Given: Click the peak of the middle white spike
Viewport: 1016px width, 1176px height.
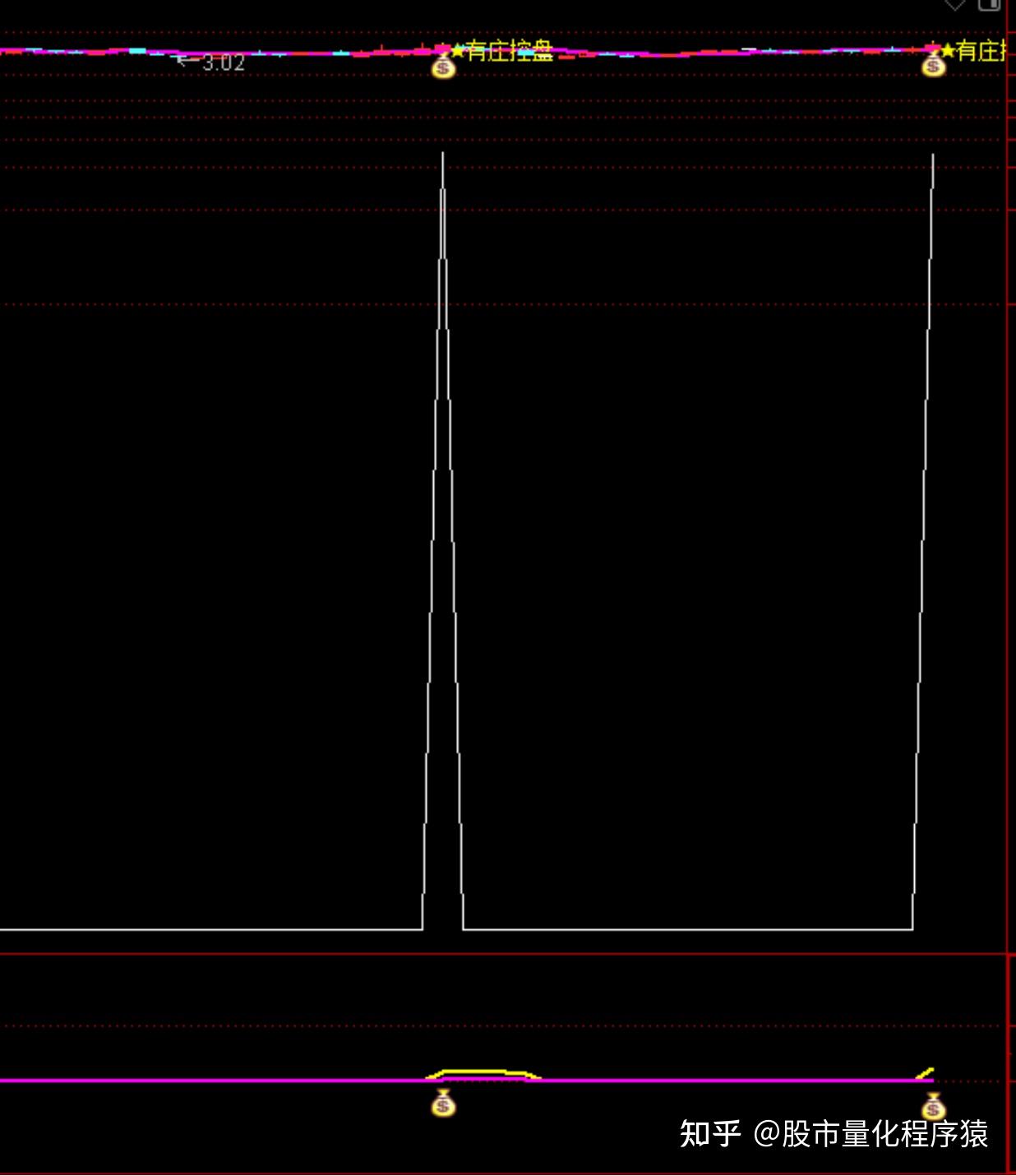Looking at the screenshot, I should click(x=443, y=155).
